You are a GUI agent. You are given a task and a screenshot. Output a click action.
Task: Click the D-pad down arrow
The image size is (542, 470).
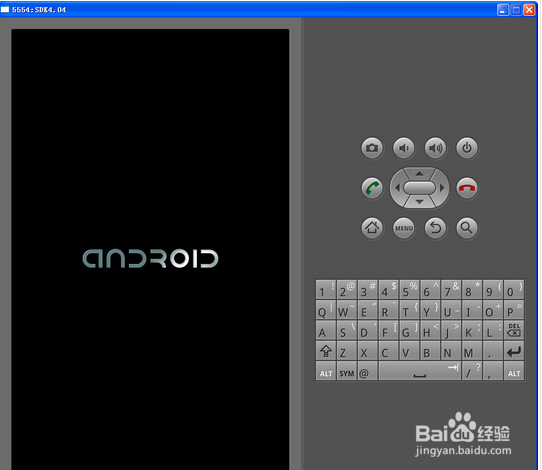[x=419, y=202]
